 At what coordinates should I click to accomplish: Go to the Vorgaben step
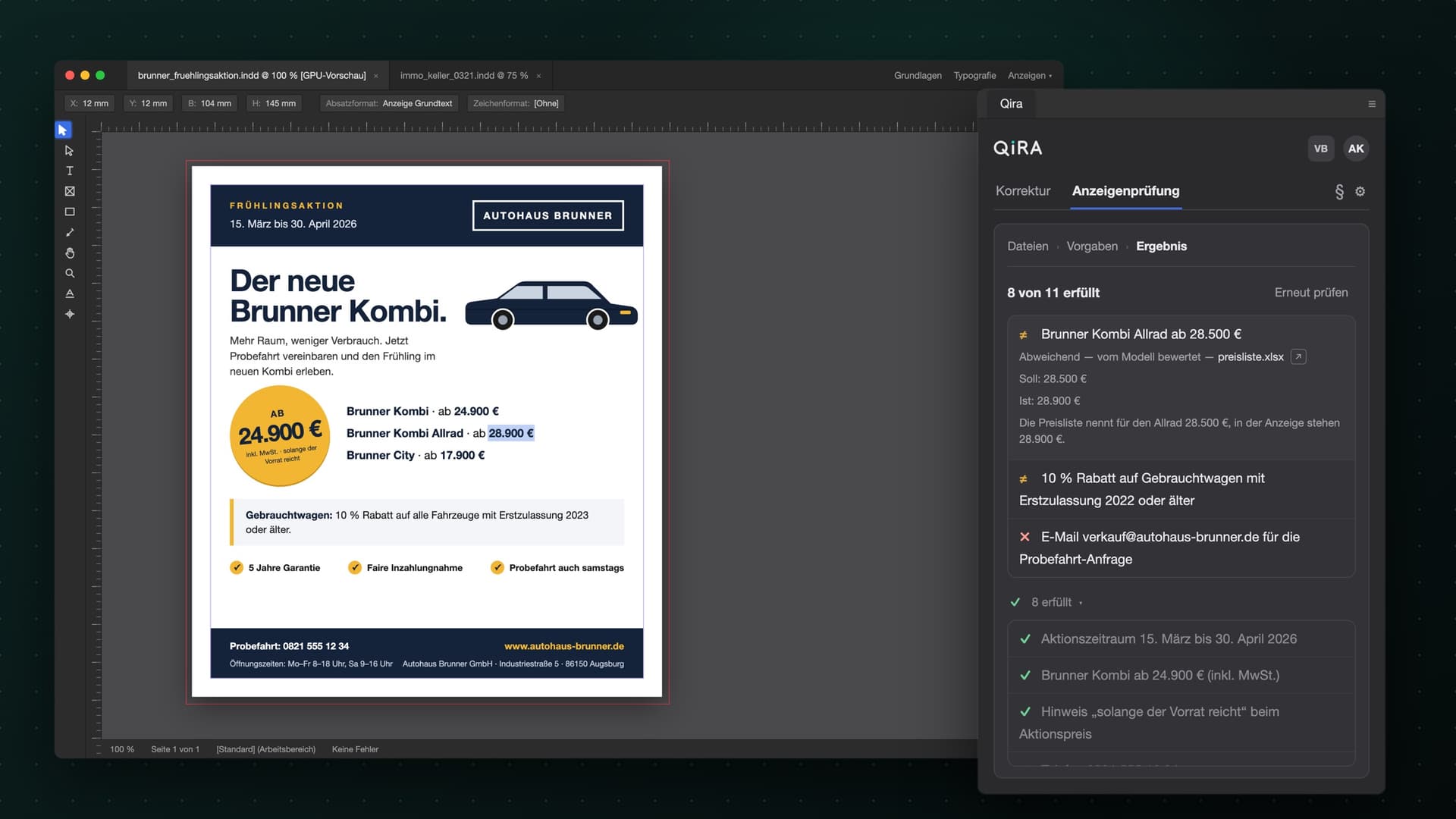click(1092, 246)
